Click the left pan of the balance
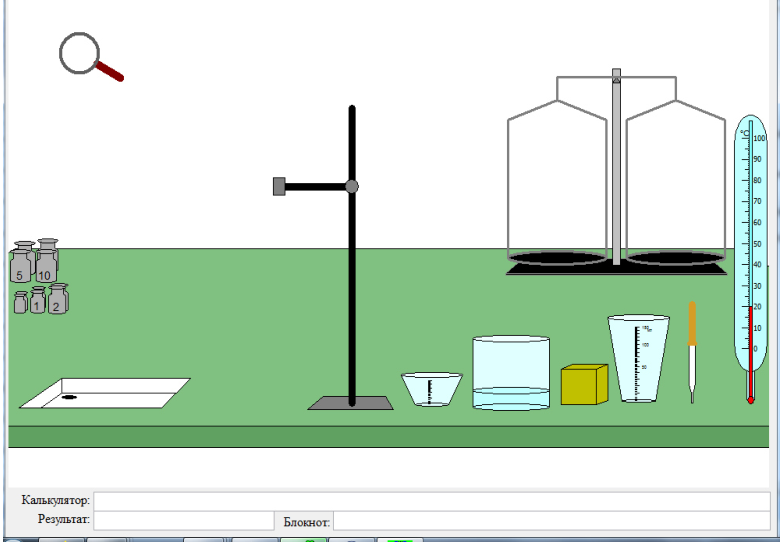This screenshot has width=784, height=543. (x=558, y=258)
